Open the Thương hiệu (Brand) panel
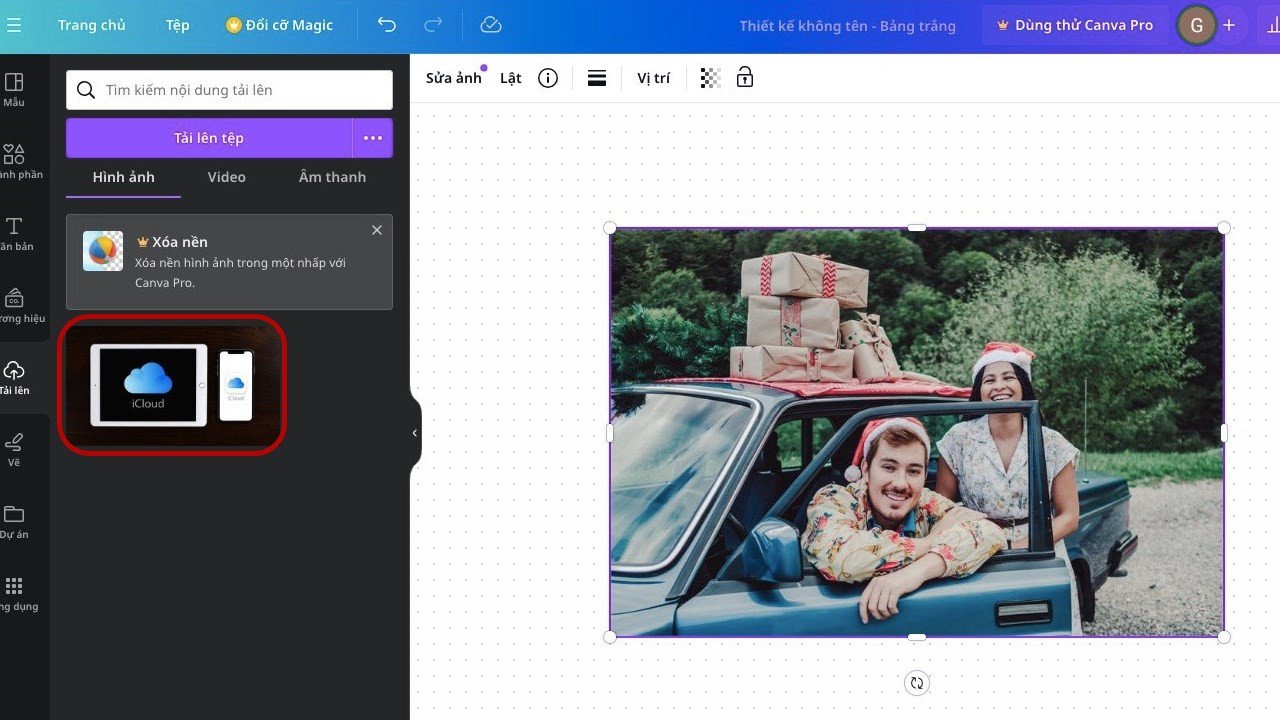This screenshot has height=720, width=1280. [x=15, y=305]
